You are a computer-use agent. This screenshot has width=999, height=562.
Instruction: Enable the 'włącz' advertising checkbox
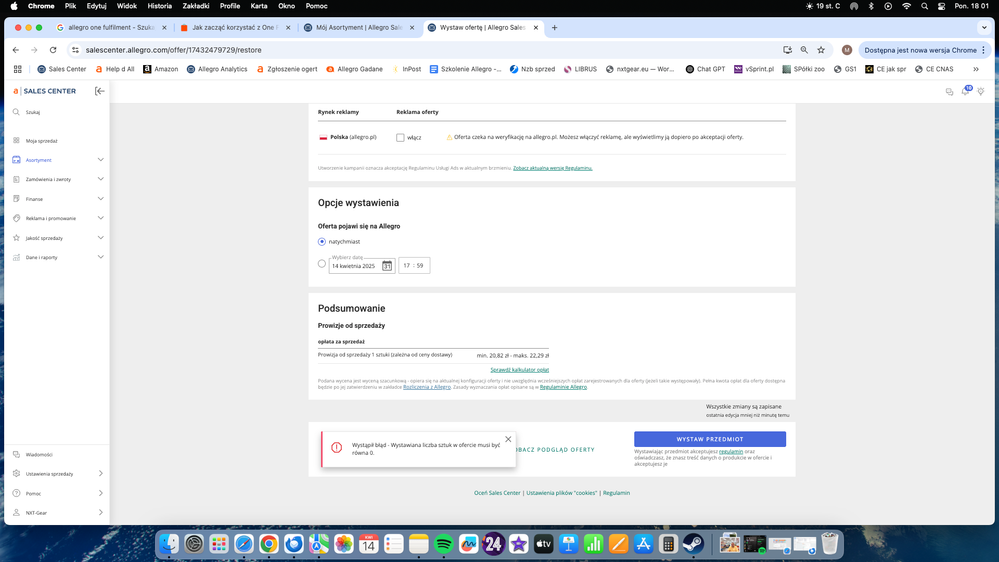tap(400, 138)
